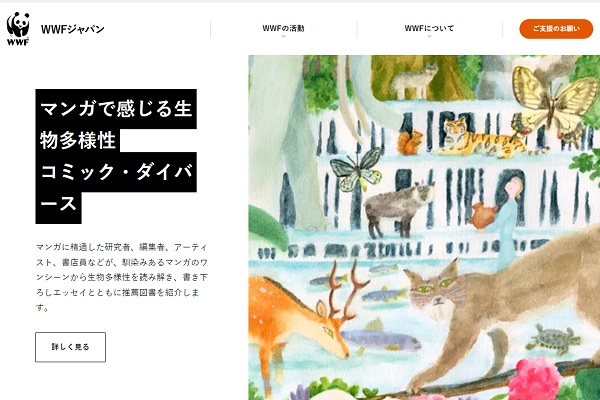This screenshot has height=400, width=600.
Task: Click the WWF panda logo icon
Action: (18, 29)
